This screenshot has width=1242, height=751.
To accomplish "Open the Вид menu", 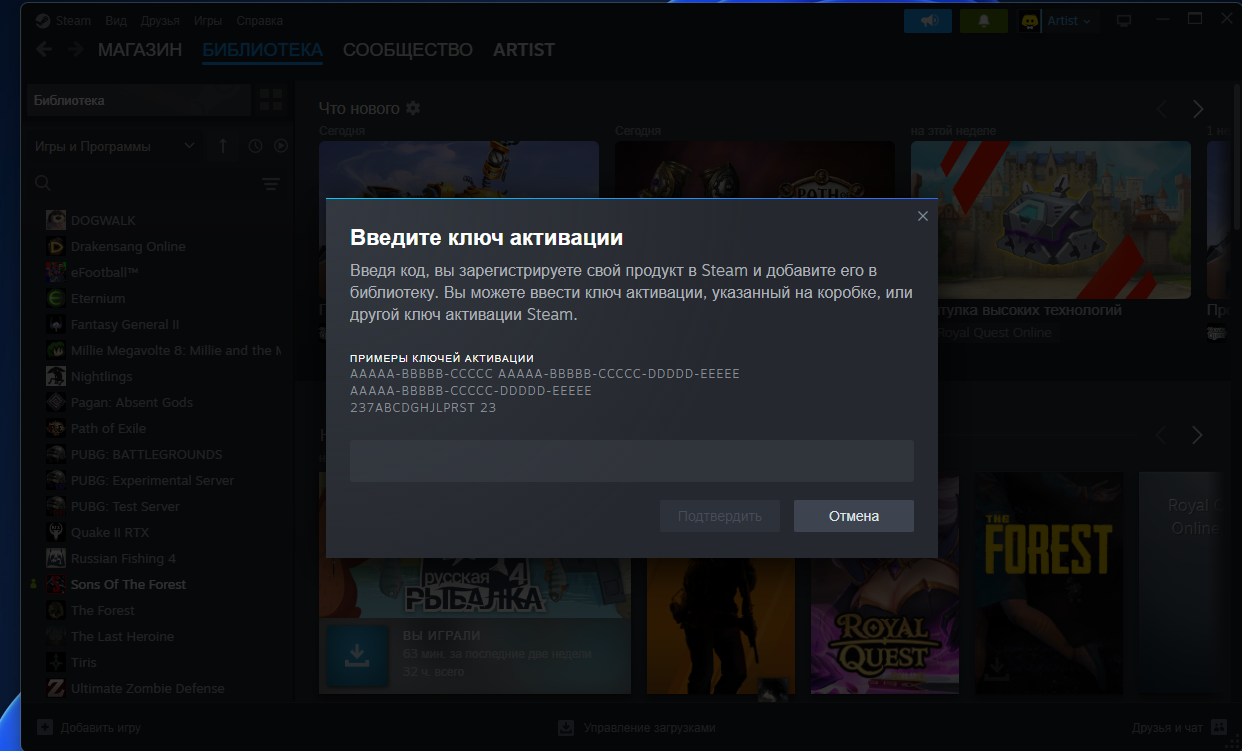I will pyautogui.click(x=116, y=20).
